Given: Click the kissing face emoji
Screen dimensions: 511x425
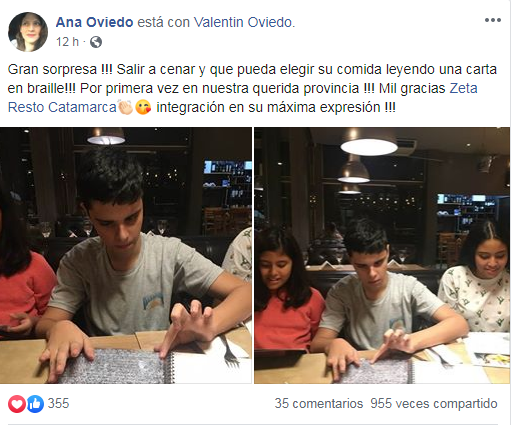Looking at the screenshot, I should 143,107.
